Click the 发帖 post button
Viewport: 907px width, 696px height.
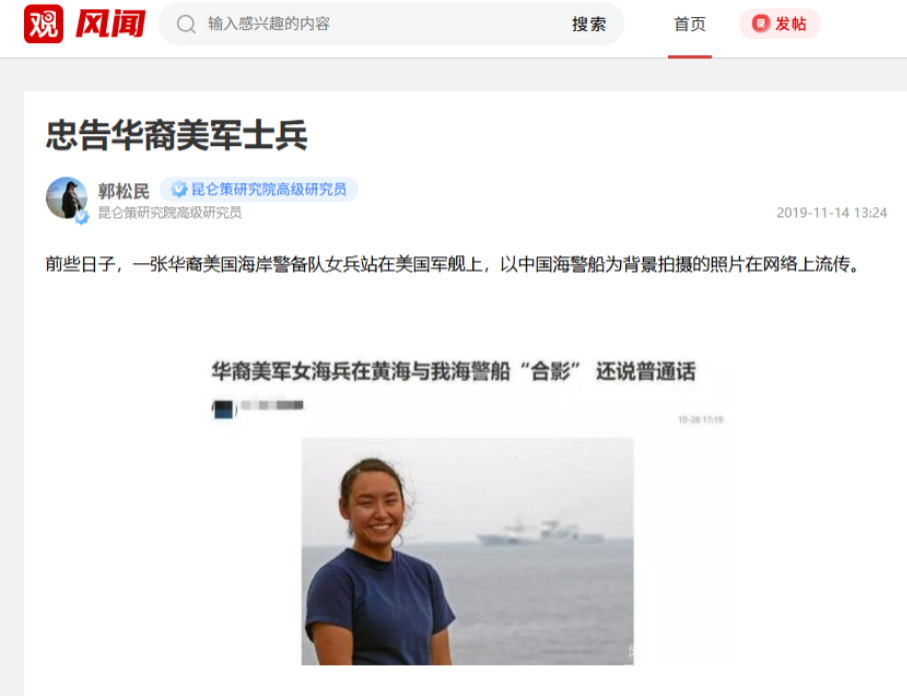[780, 24]
